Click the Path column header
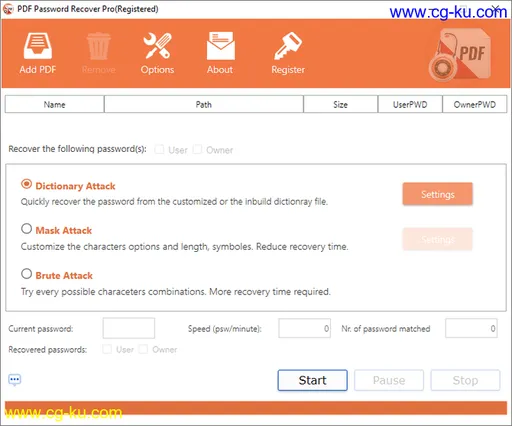This screenshot has height=426, width=512. pos(204,104)
